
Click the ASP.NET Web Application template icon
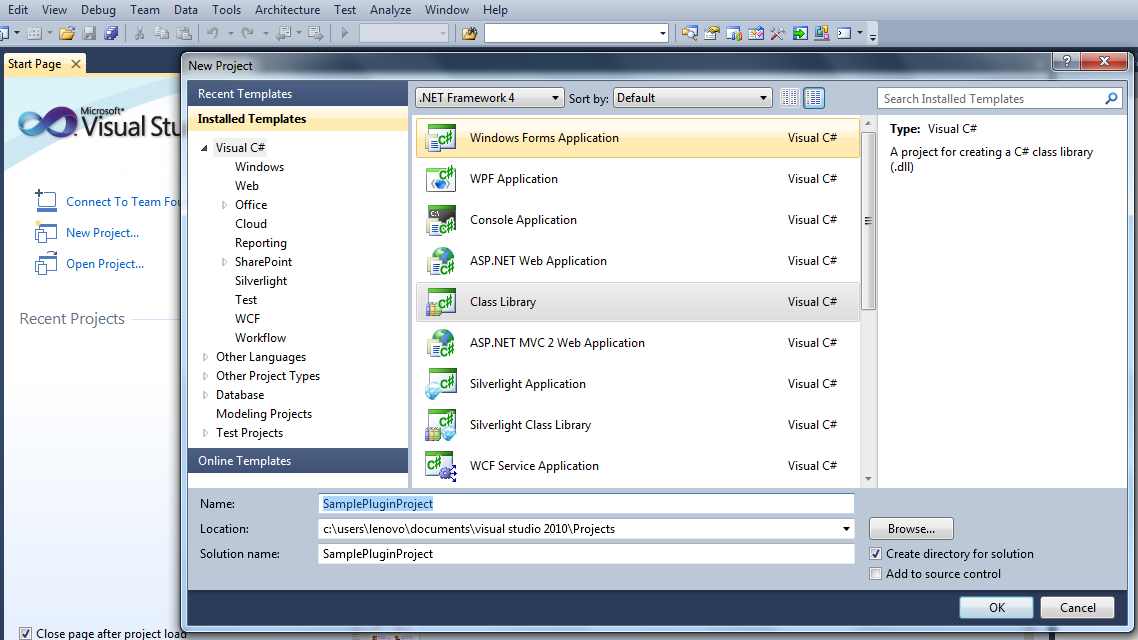(x=441, y=260)
